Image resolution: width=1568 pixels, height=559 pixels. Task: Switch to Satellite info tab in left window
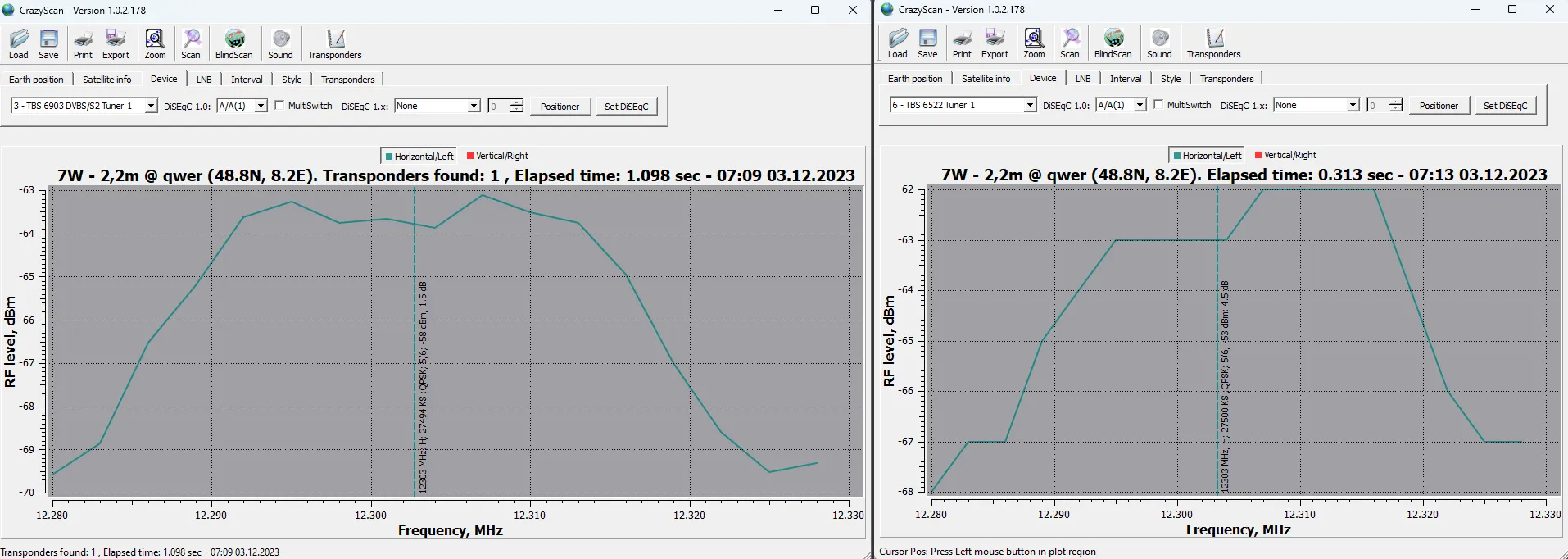pos(106,80)
